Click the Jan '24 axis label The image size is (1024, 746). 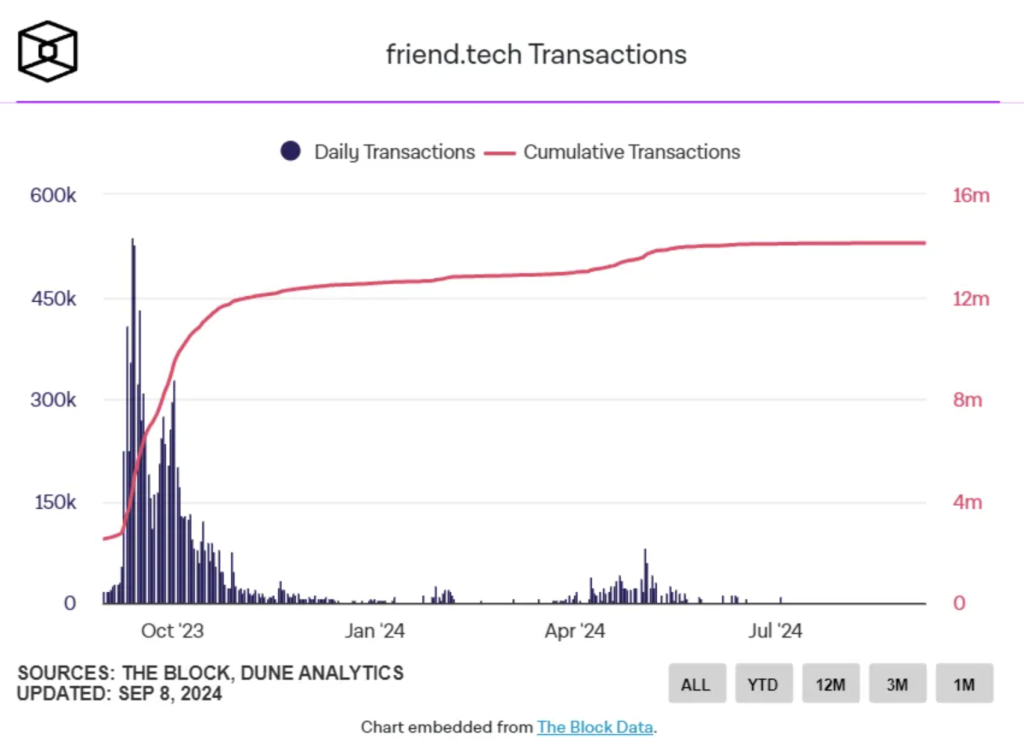tap(375, 630)
